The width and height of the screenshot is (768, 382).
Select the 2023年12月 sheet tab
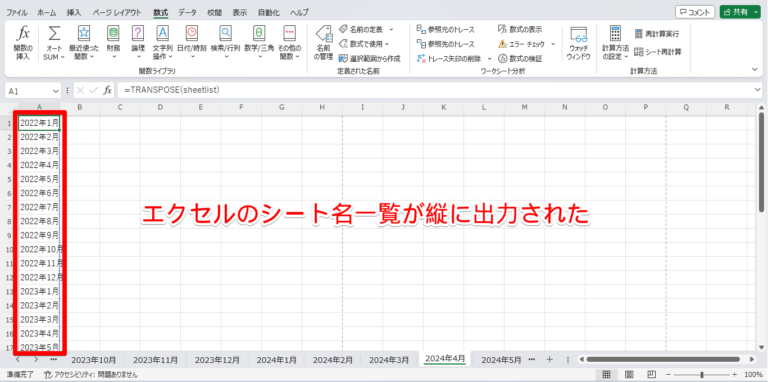tap(217, 360)
